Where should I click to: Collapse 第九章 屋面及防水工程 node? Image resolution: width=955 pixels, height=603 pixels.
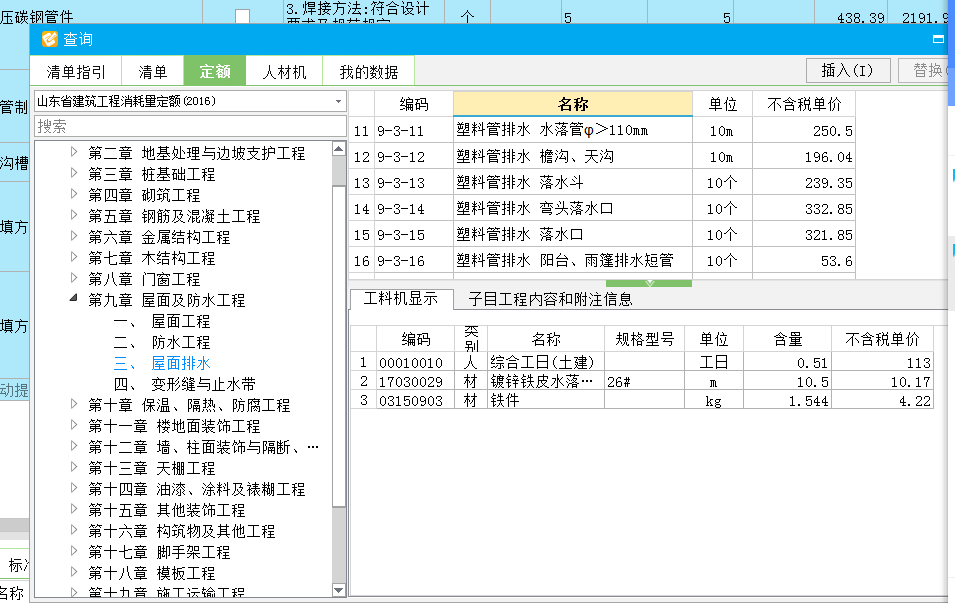(74, 298)
